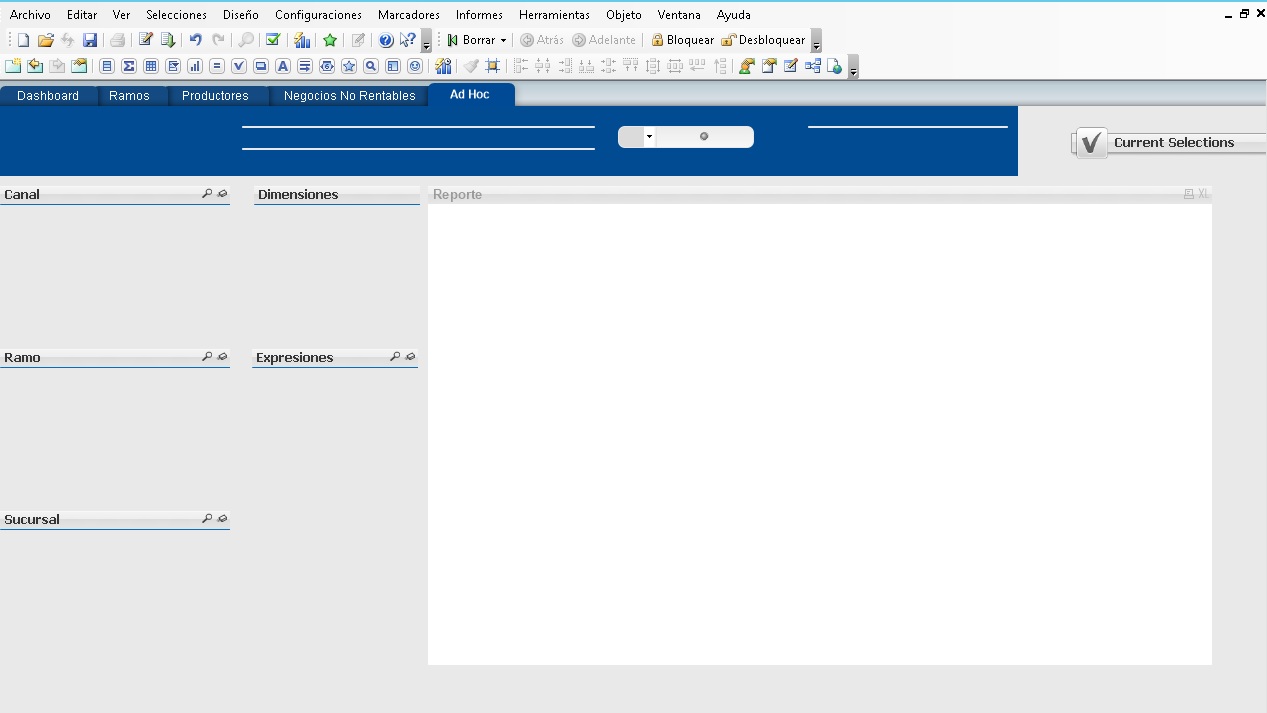Clear selections in the Sucursal list box
Screen dimensions: 1267x713
click(222, 518)
